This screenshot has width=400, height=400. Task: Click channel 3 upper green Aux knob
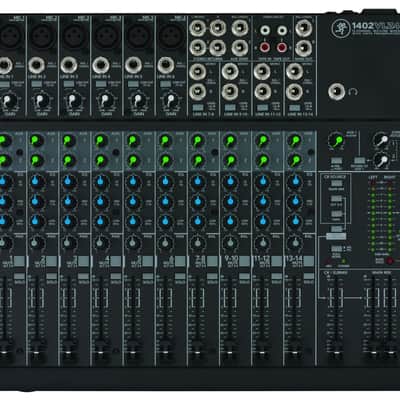[68, 140]
